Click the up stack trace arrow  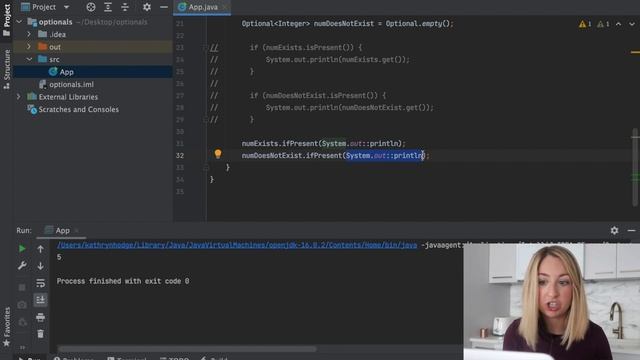click(x=40, y=249)
